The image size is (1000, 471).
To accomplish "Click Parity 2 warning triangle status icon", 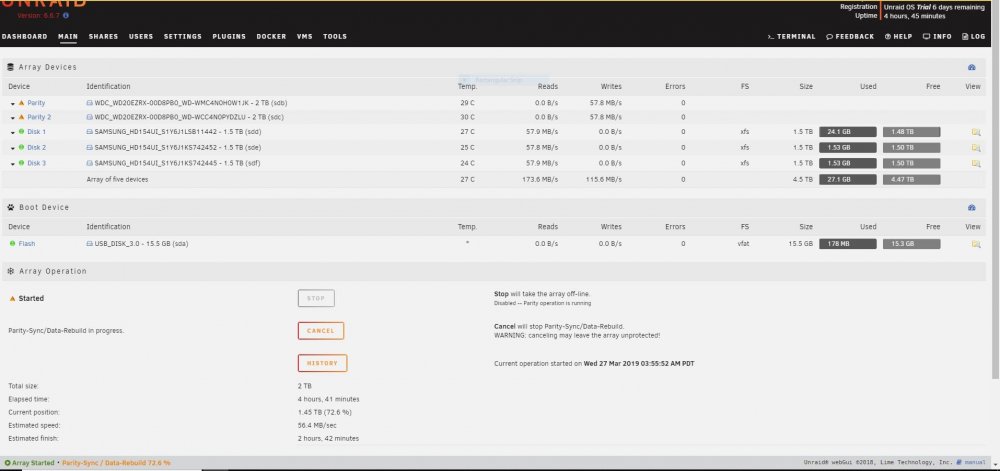I will click(21, 117).
